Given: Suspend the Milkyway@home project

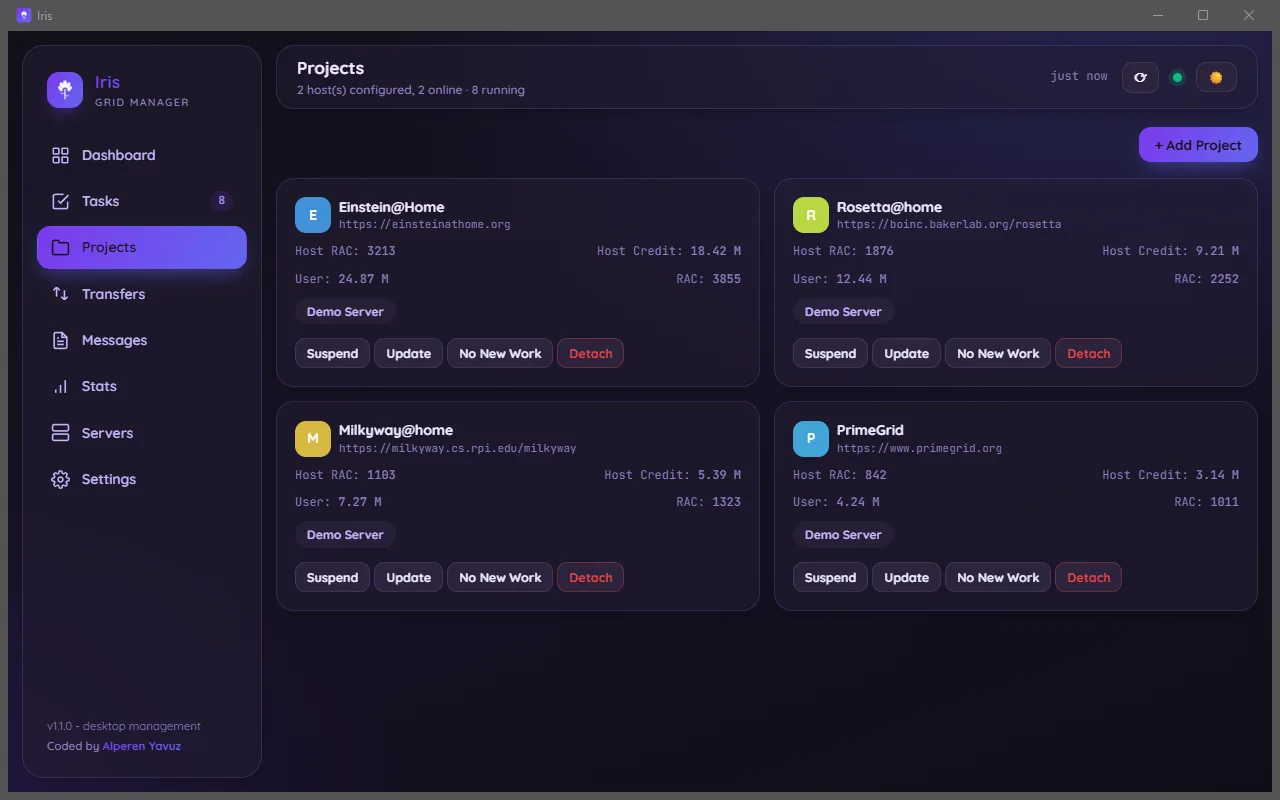Looking at the screenshot, I should (x=332, y=577).
